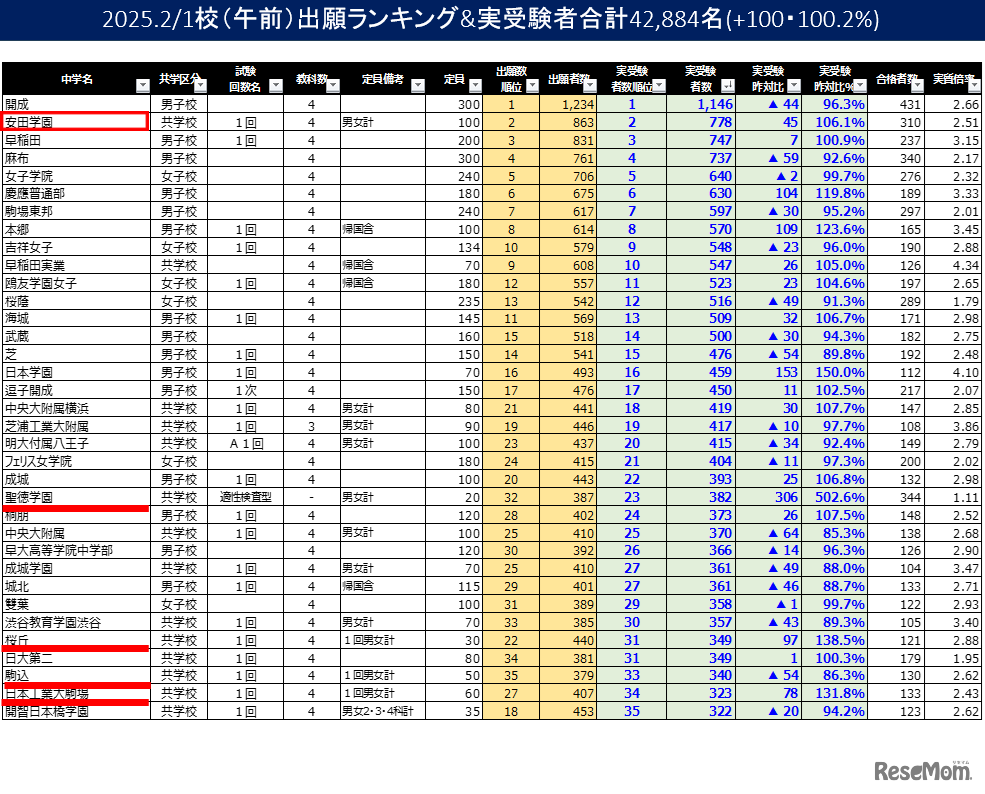
Task: Open the 試験回数名 header filter icon
Action: (274, 87)
